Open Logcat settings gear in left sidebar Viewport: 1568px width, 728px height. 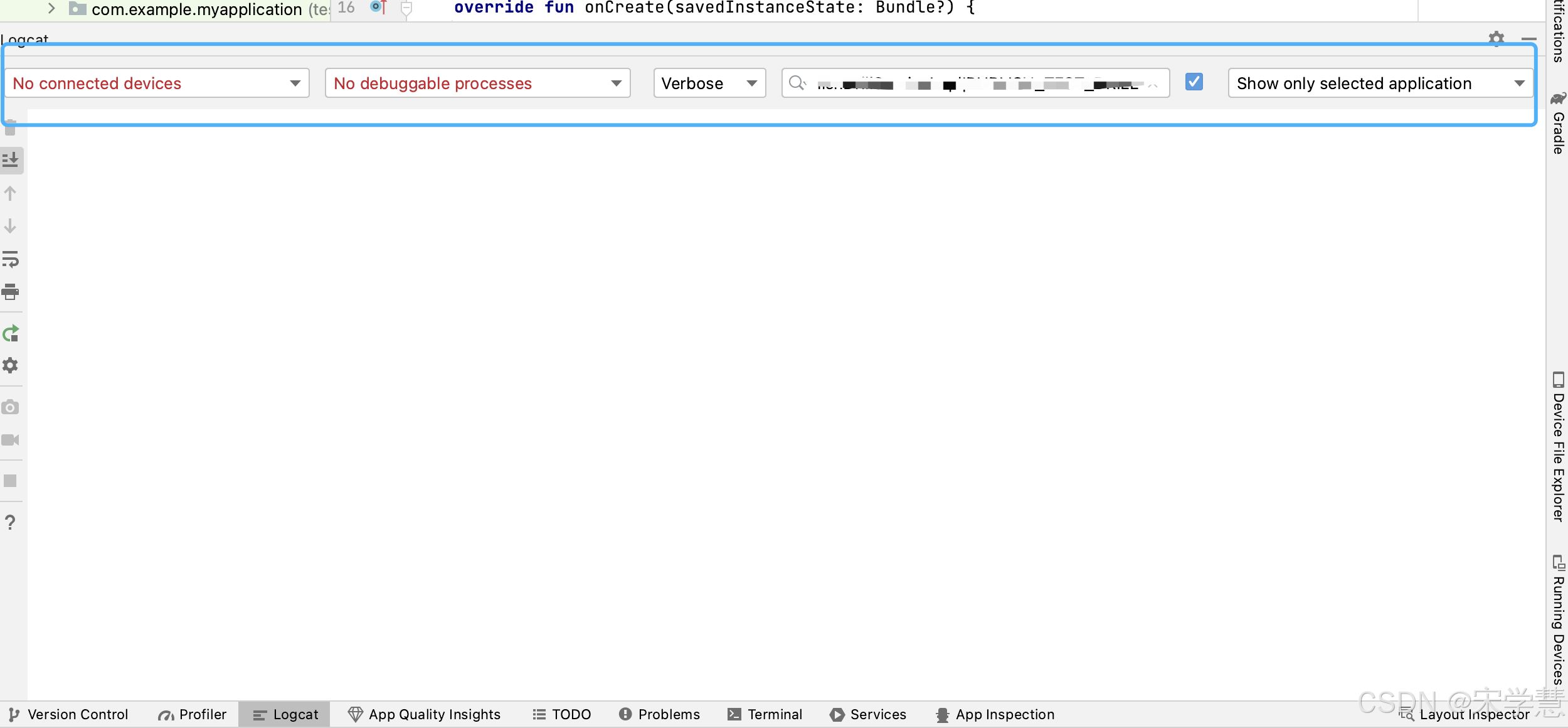pos(10,365)
